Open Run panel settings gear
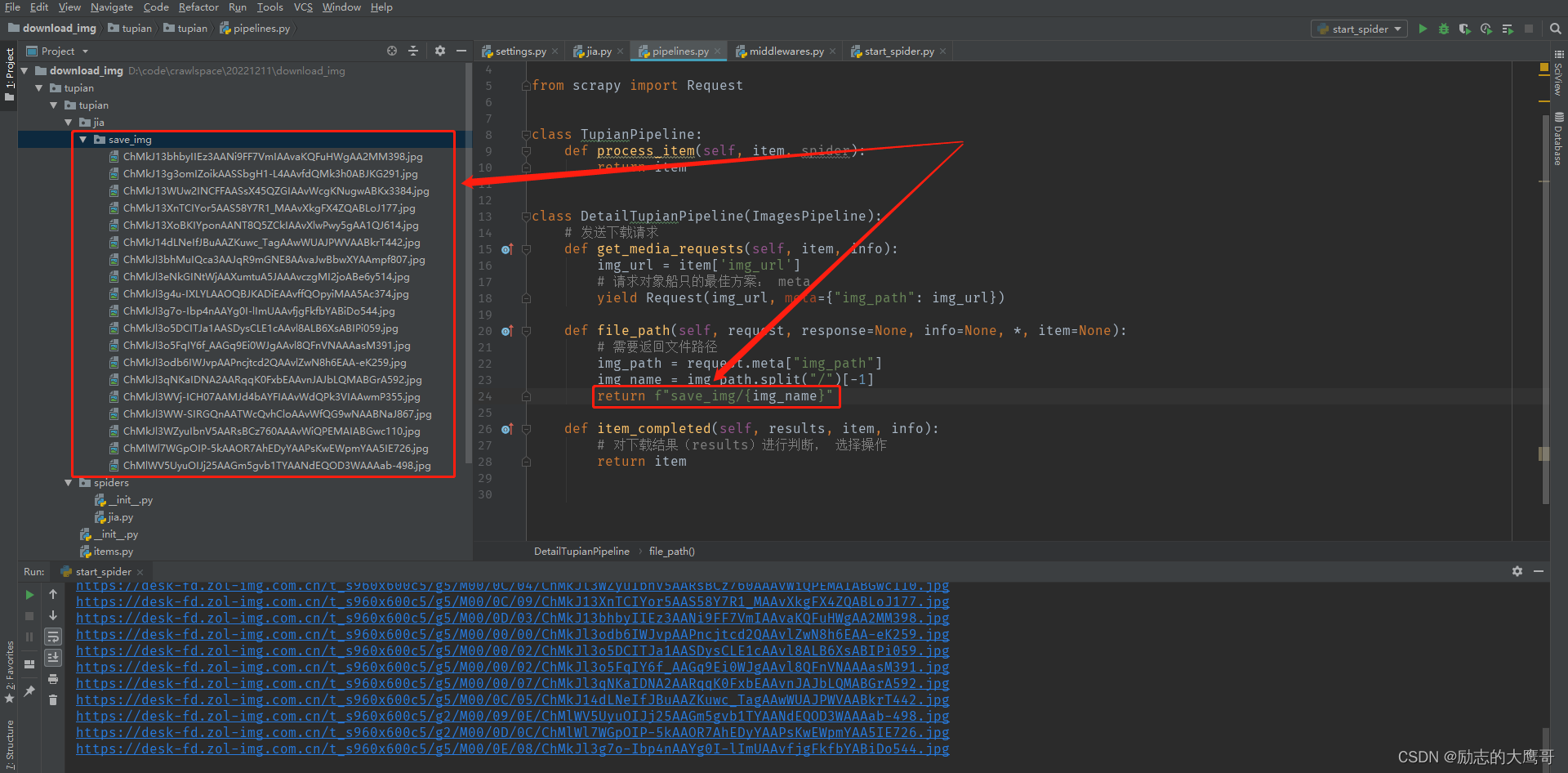This screenshot has height=773, width=1568. click(1517, 571)
